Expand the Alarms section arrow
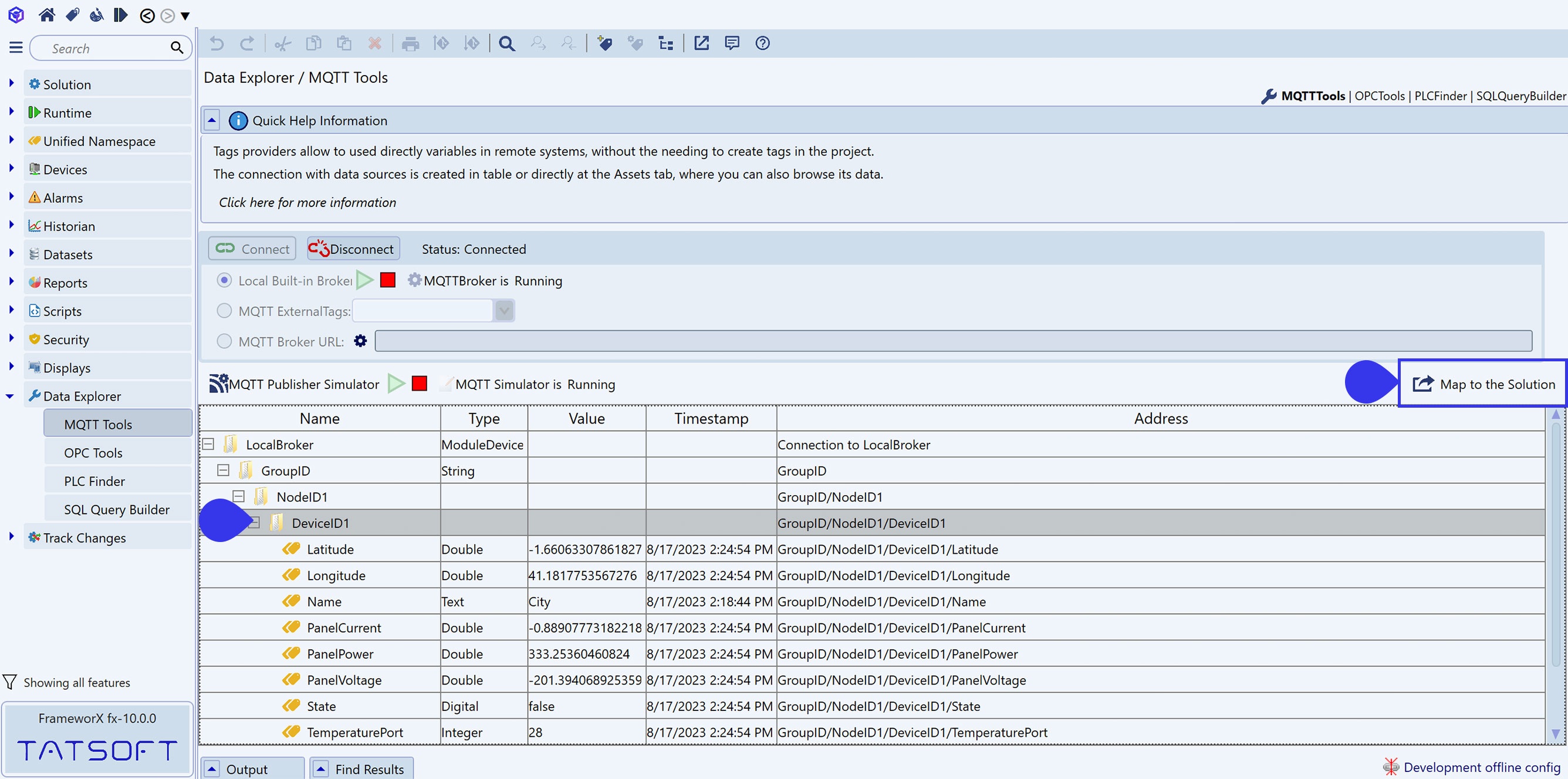This screenshot has width=1568, height=779. tap(11, 197)
